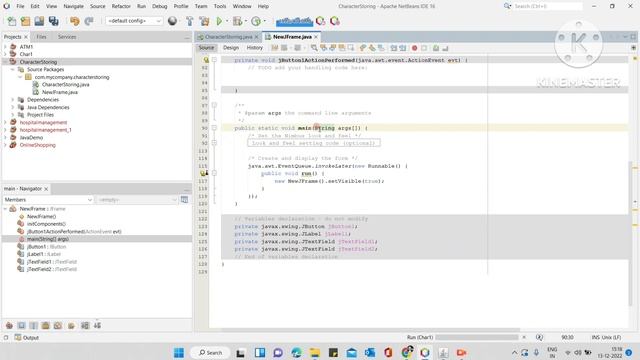Toggle sort by name in Navigator
This screenshot has height=360, width=640.
(x=85, y=326)
